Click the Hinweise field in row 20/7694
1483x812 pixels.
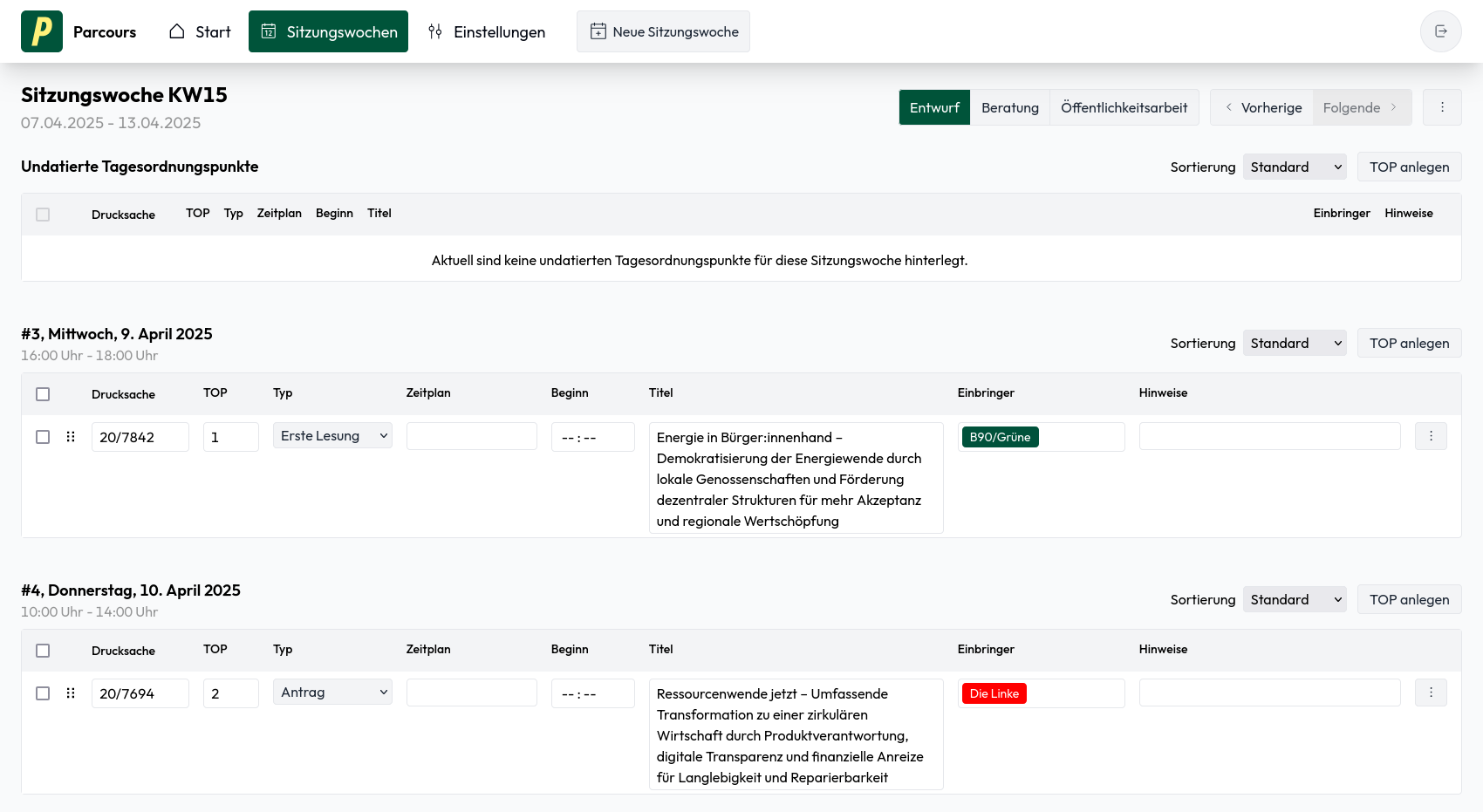1270,693
